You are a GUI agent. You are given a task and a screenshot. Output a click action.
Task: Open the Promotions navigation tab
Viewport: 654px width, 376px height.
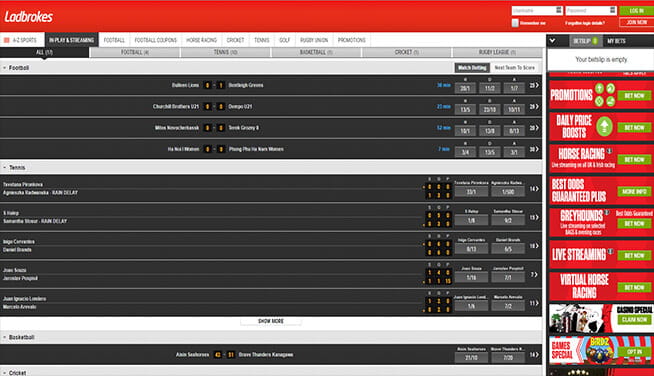tap(352, 40)
